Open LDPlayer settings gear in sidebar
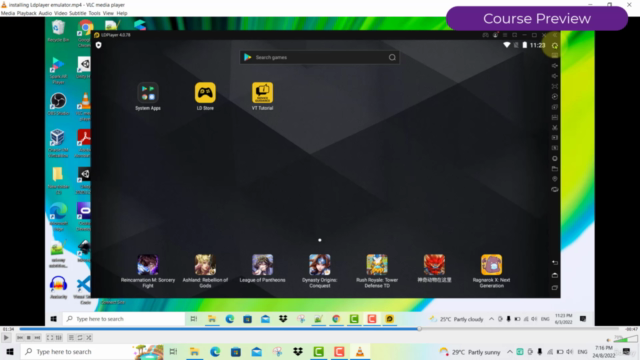Image resolution: width=640 pixels, height=360 pixels. 555,45
